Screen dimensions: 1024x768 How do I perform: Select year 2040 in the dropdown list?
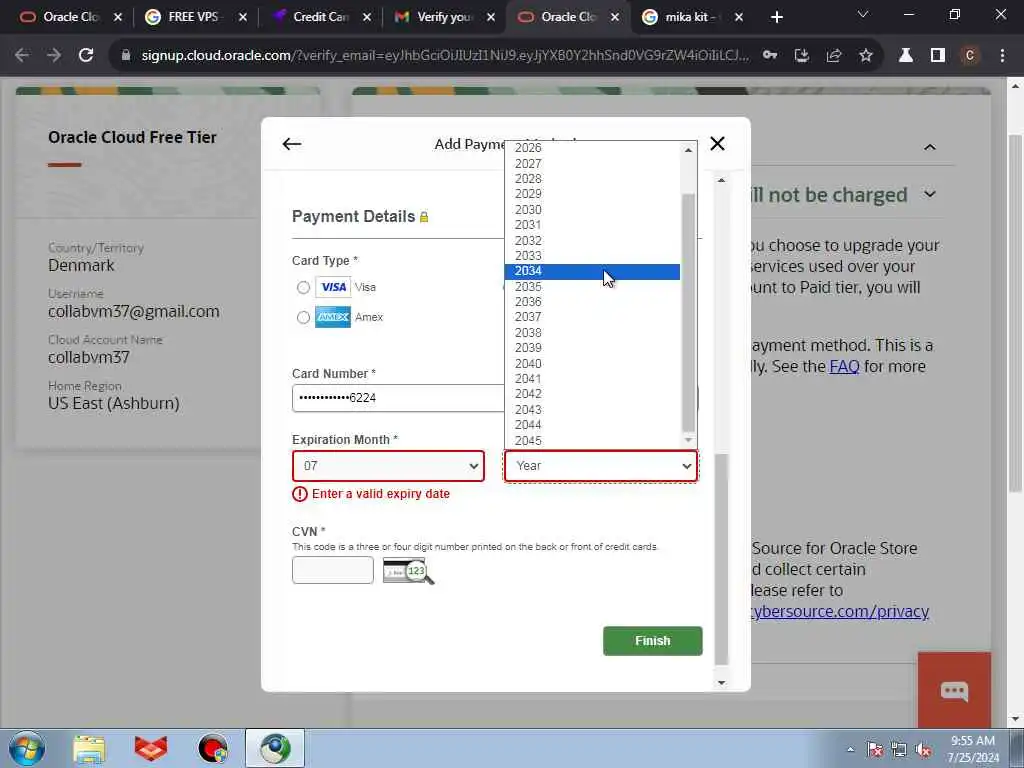(592, 364)
